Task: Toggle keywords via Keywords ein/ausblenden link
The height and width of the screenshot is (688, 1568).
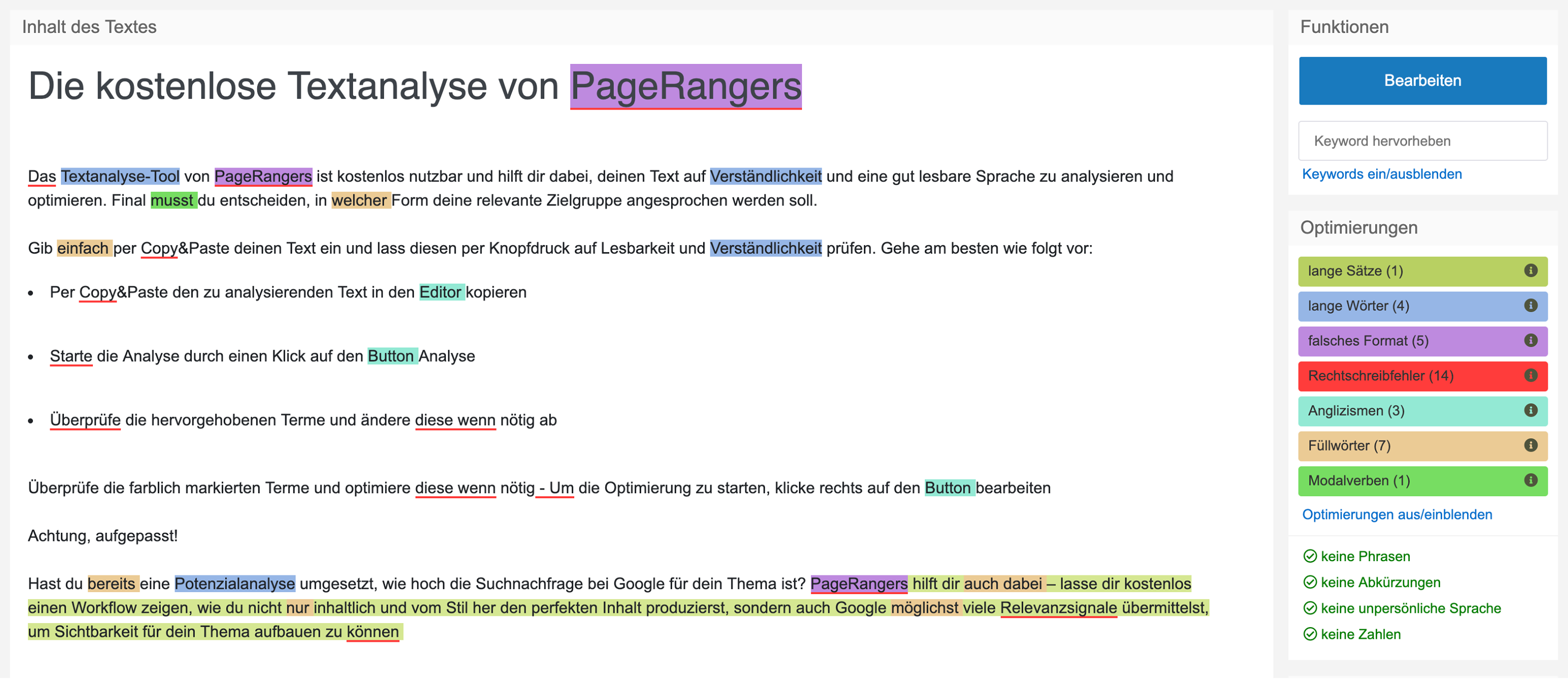Action: click(x=1381, y=174)
